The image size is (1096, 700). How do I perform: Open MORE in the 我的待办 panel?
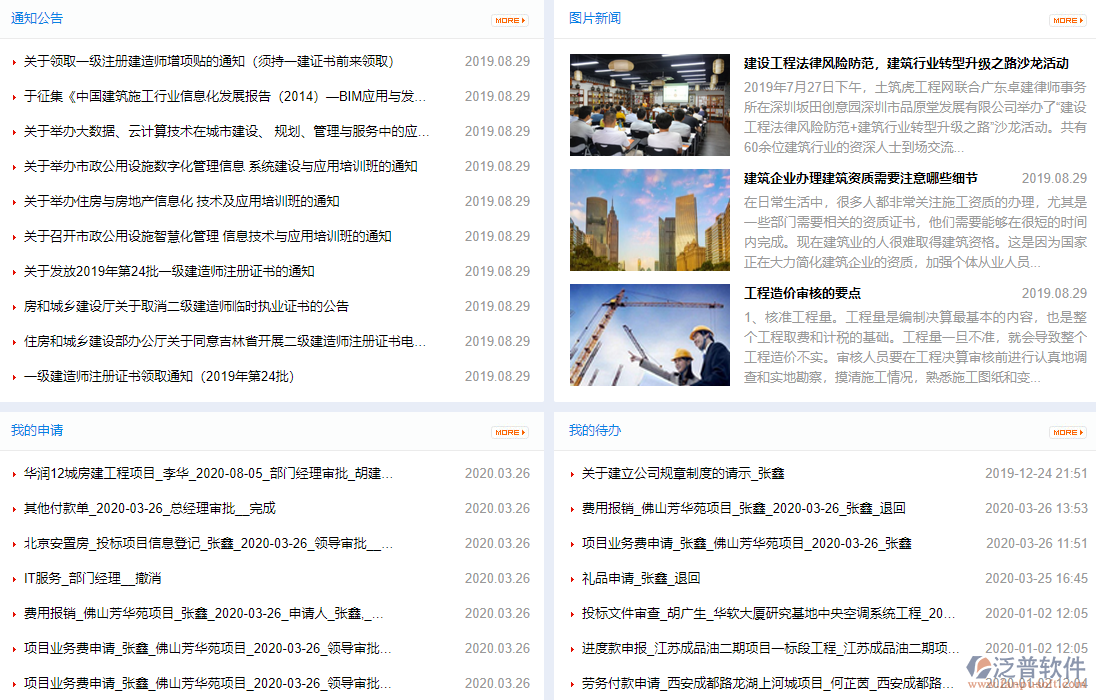click(1066, 432)
